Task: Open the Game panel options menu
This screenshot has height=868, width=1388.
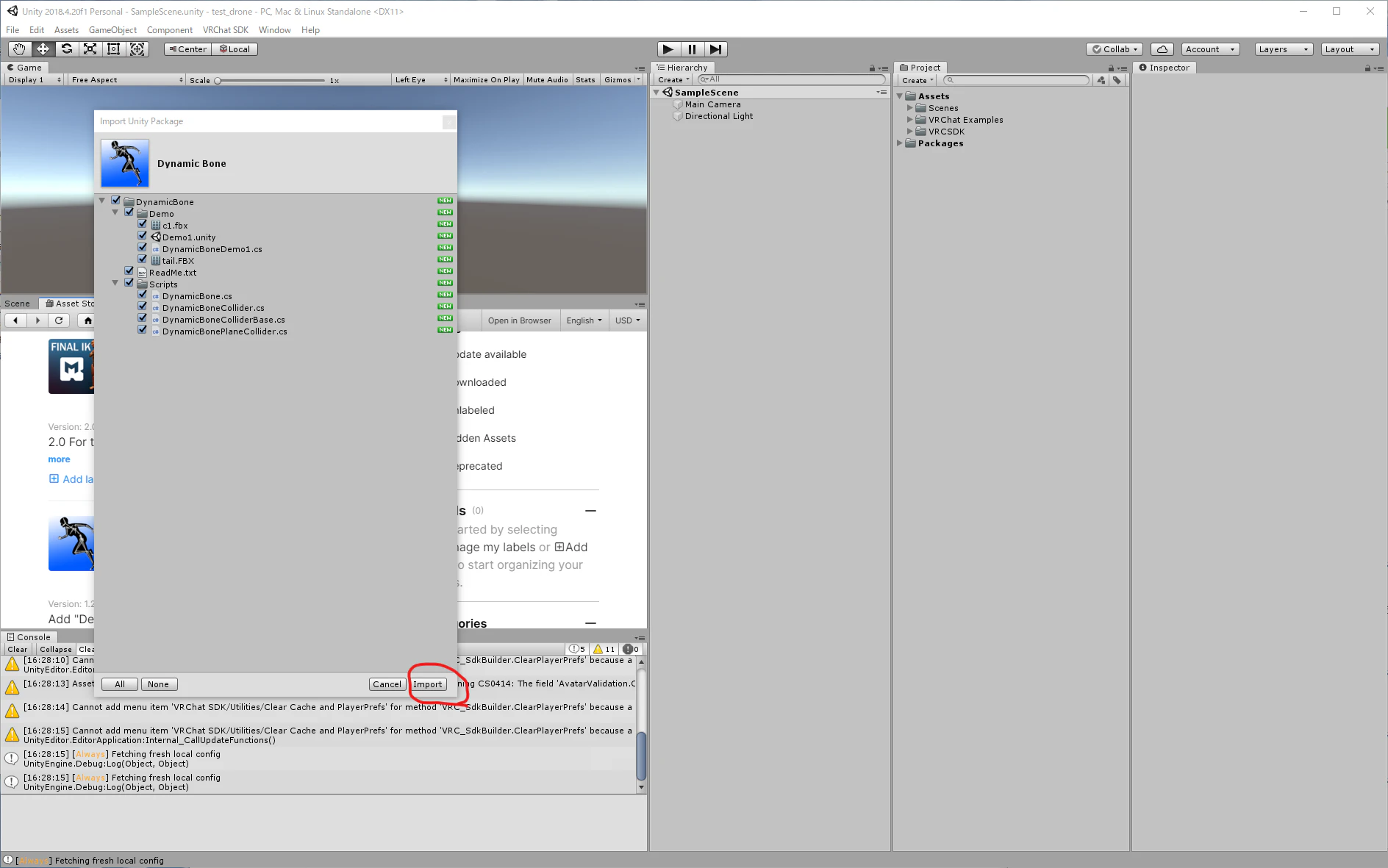Action: 640,68
